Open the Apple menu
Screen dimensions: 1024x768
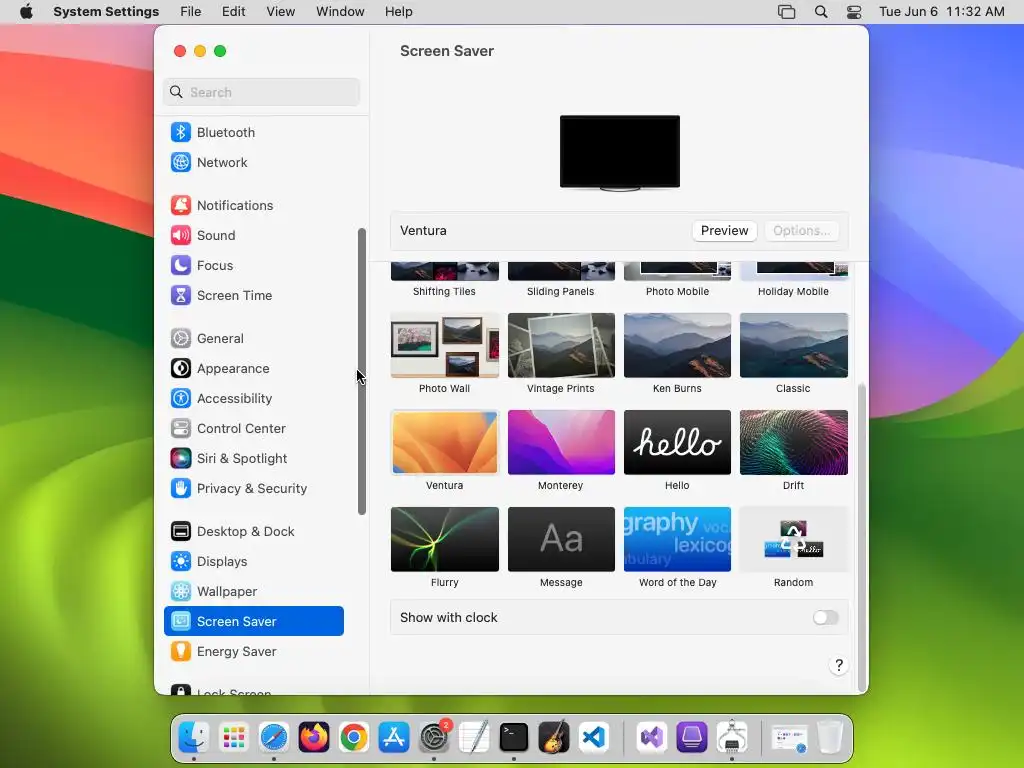click(x=26, y=12)
